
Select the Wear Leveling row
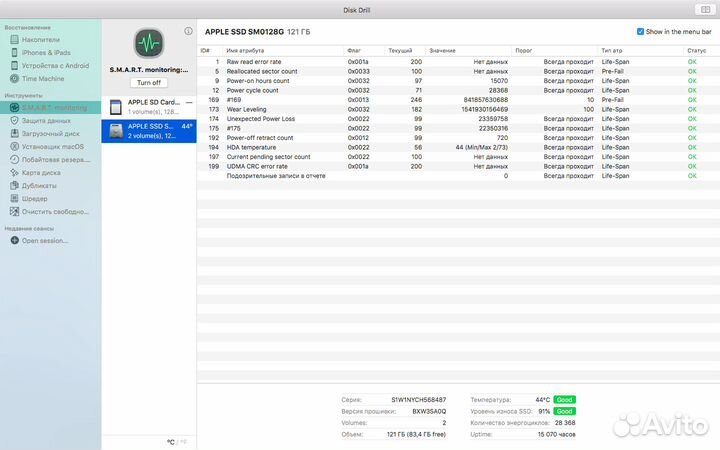point(458,109)
